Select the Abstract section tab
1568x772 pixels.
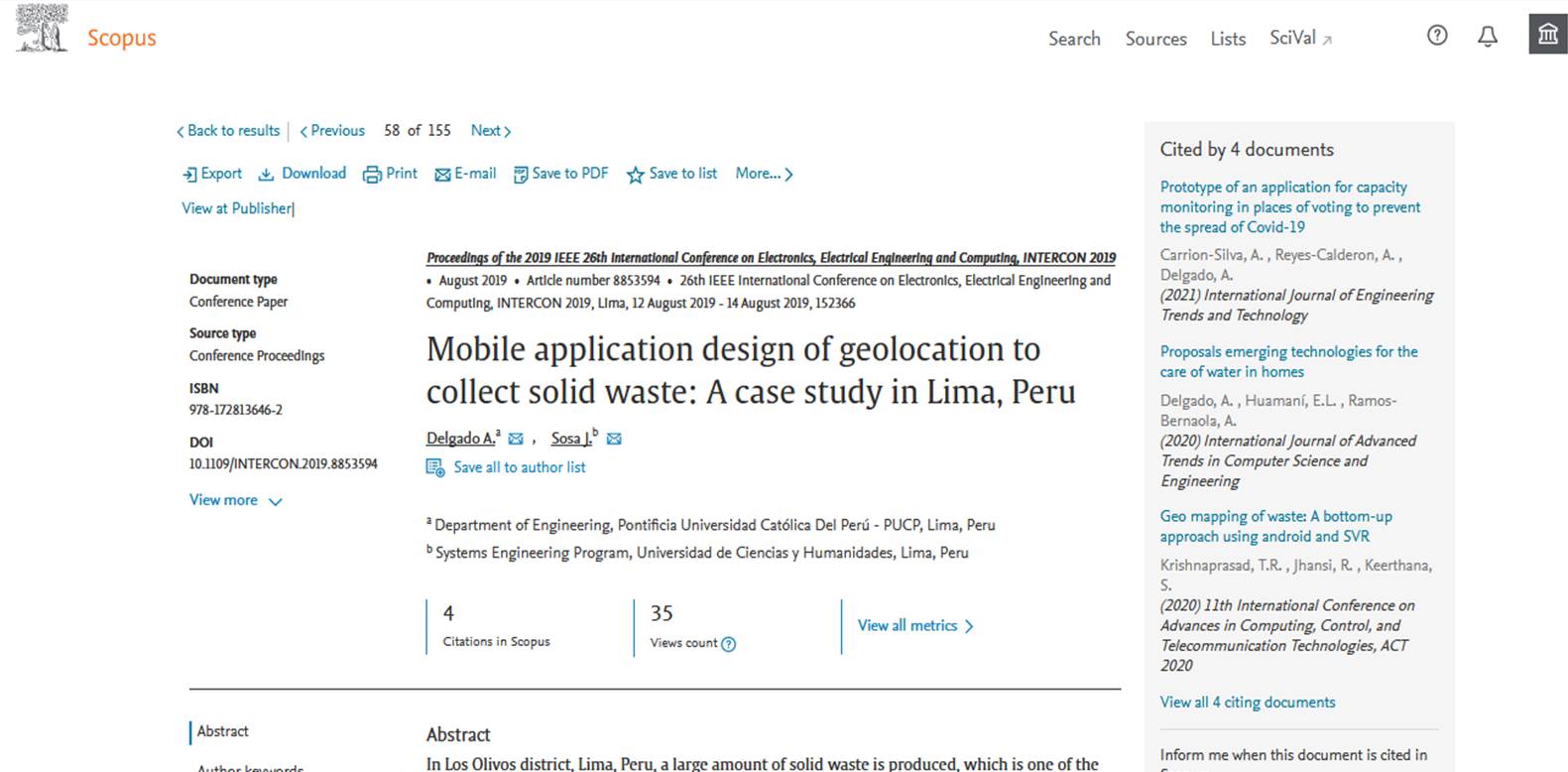(222, 731)
